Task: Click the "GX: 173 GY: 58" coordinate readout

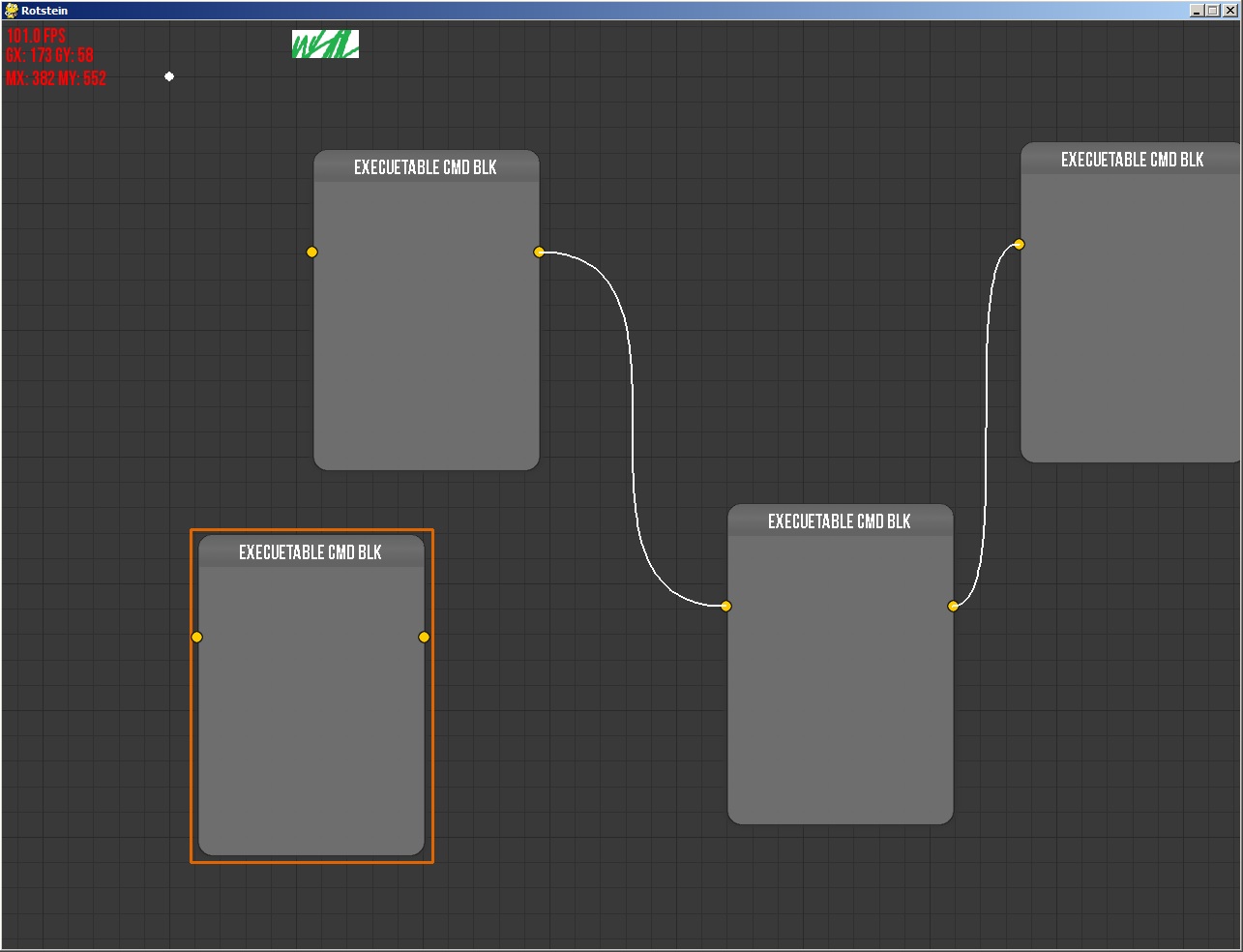Action: click(50, 55)
